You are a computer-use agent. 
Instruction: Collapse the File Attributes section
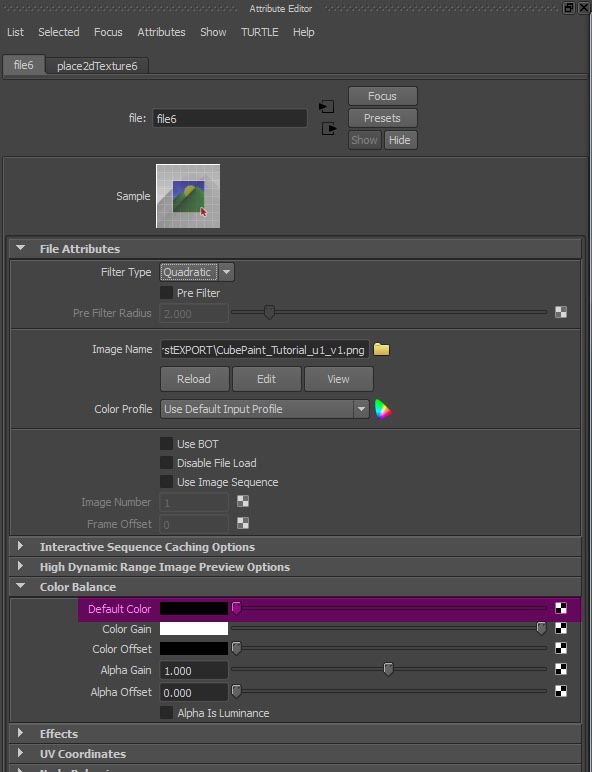[20, 248]
